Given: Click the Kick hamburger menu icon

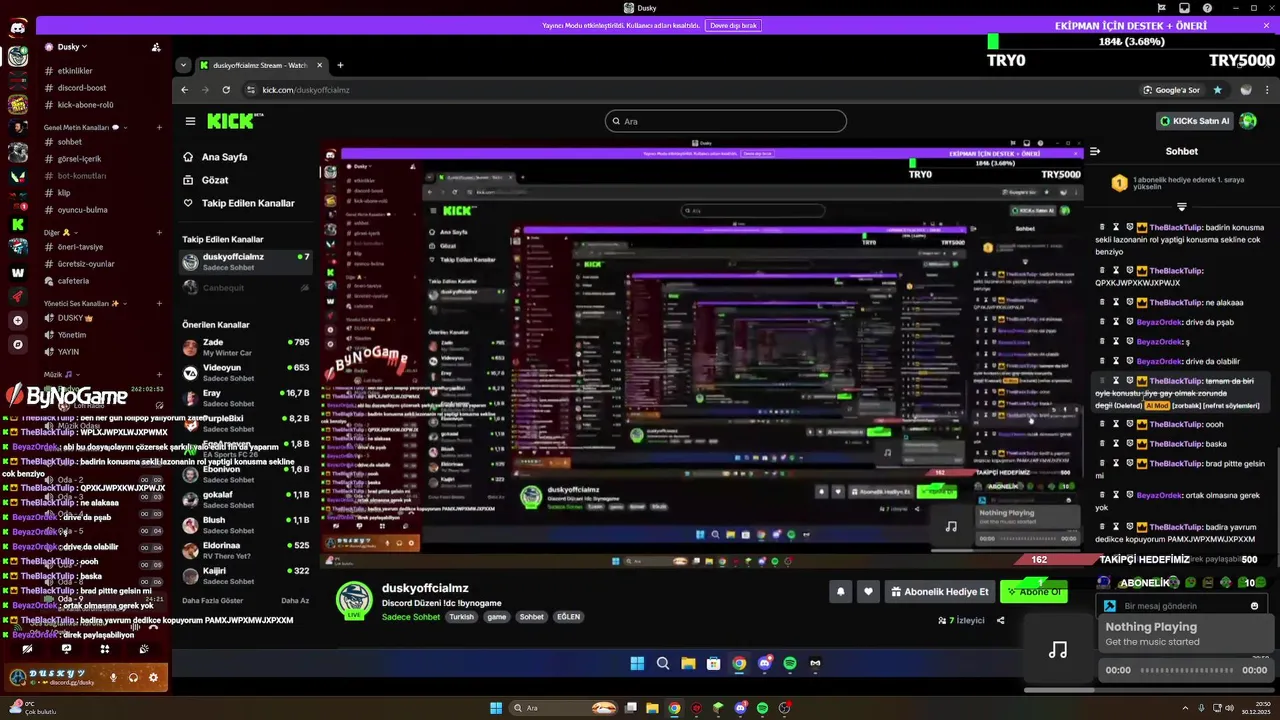Looking at the screenshot, I should coord(190,121).
